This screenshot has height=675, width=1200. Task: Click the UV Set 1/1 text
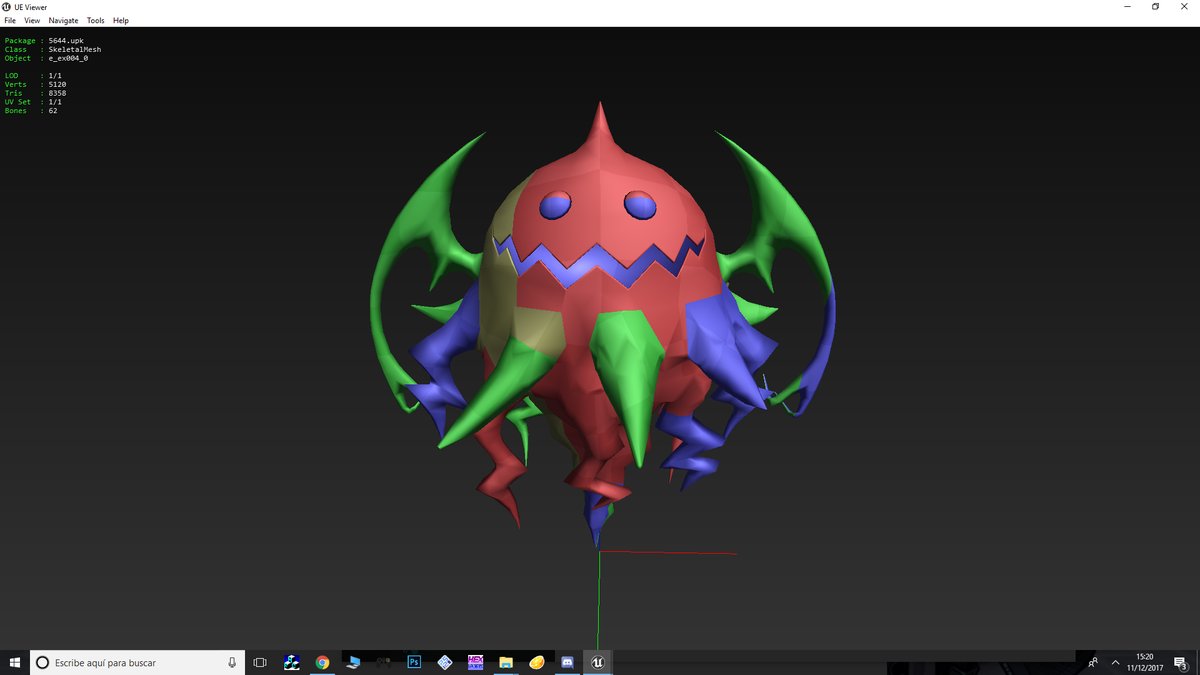click(33, 102)
